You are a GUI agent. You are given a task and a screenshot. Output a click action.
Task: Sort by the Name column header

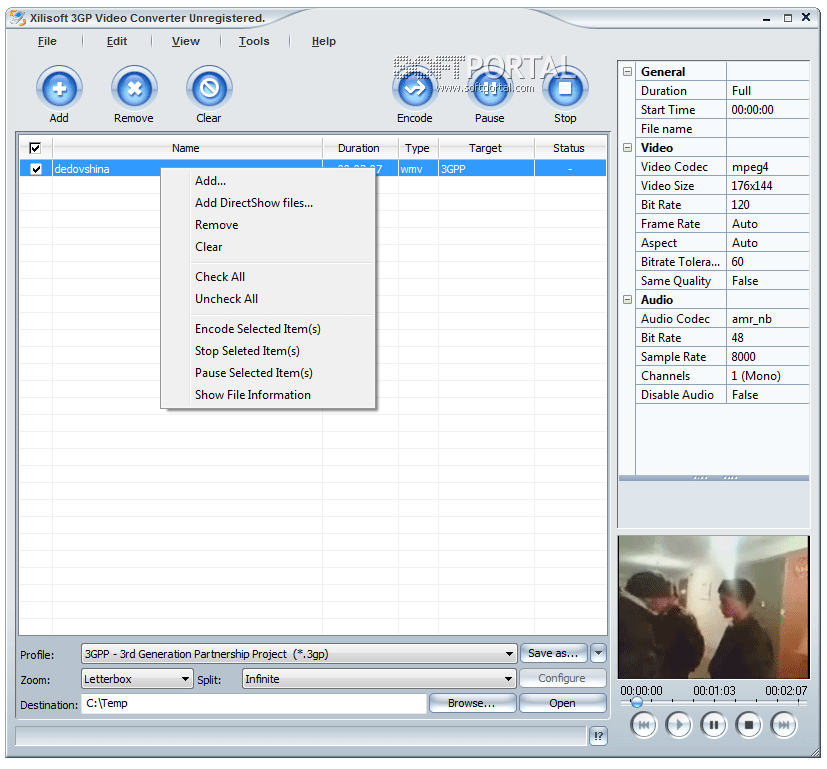[186, 148]
